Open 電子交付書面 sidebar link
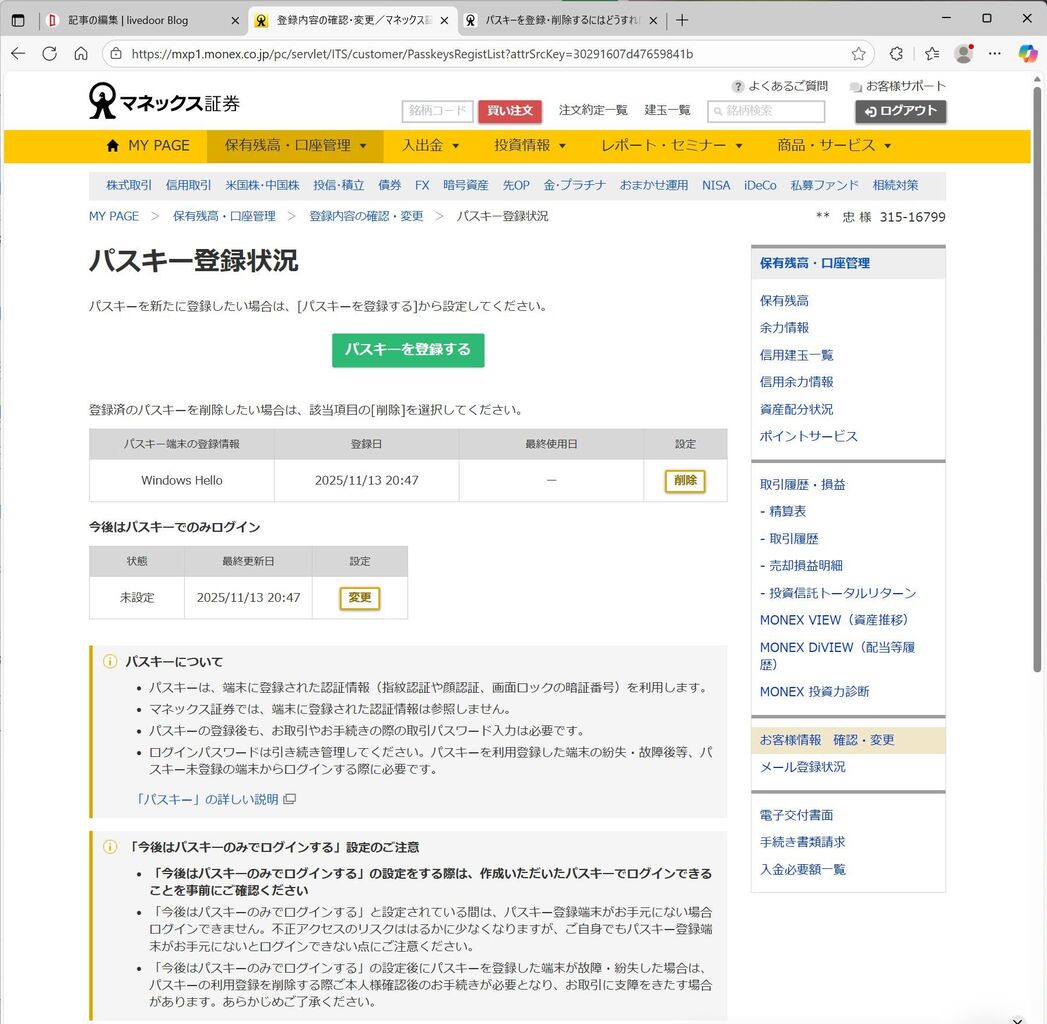The height and width of the screenshot is (1024, 1047). click(797, 815)
